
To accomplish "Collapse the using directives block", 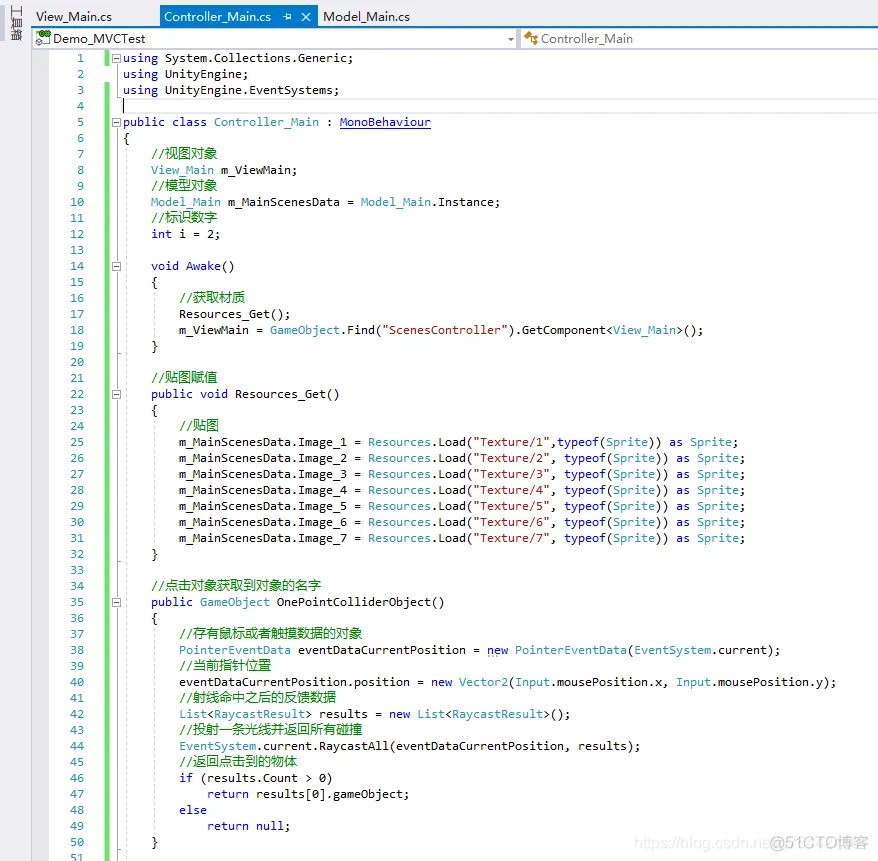I will coord(116,58).
